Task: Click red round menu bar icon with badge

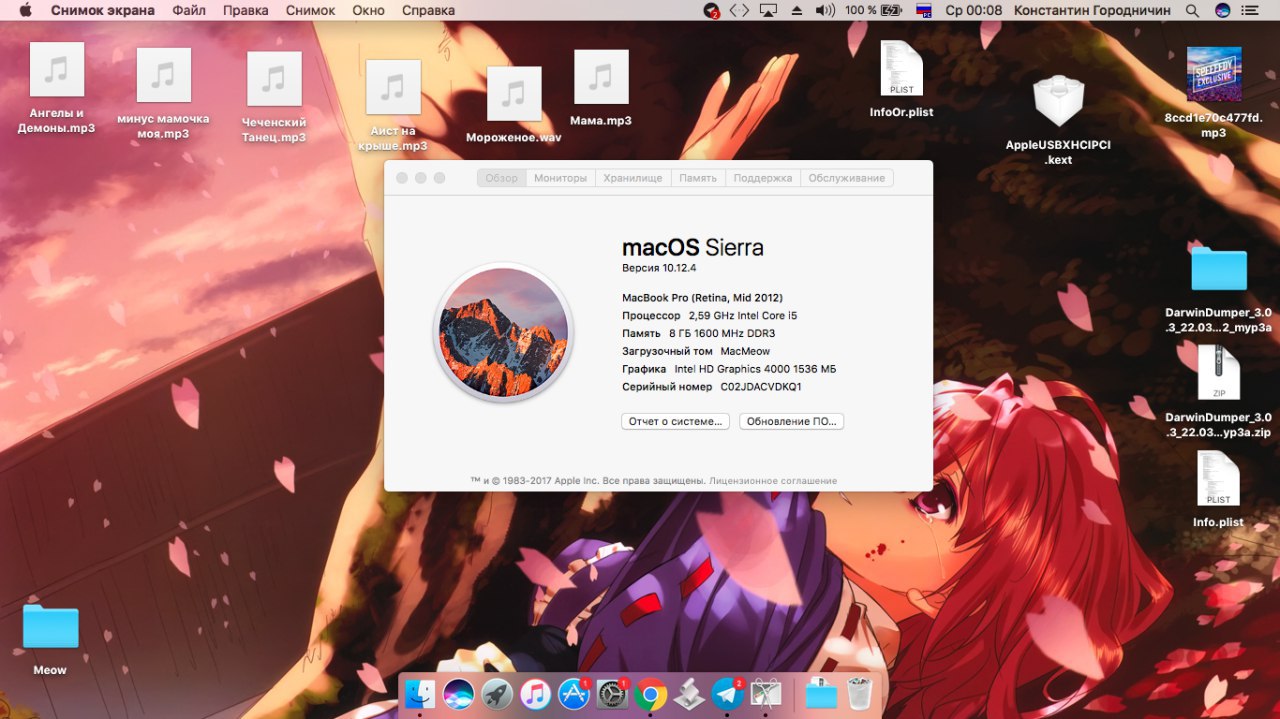Action: (712, 11)
